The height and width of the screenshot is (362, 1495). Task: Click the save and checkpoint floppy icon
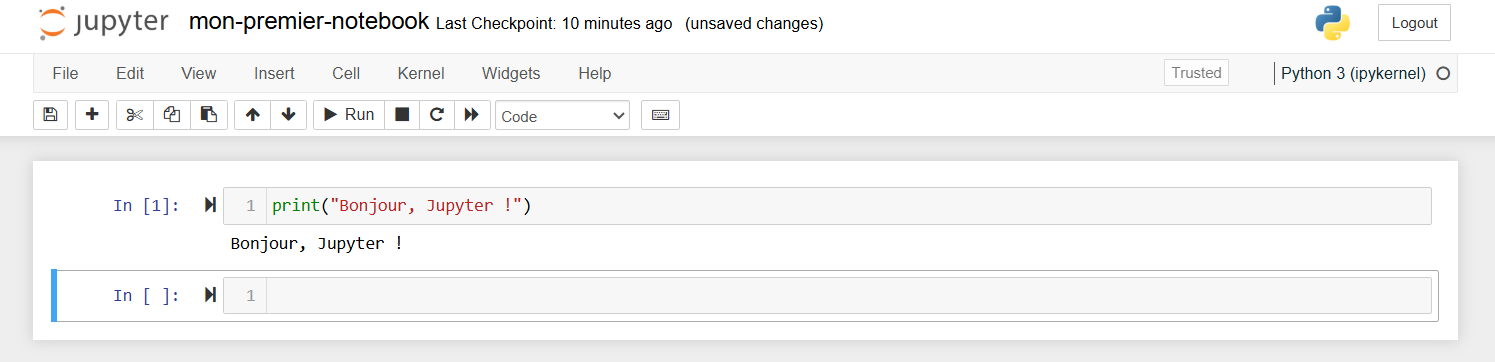pyautogui.click(x=51, y=115)
